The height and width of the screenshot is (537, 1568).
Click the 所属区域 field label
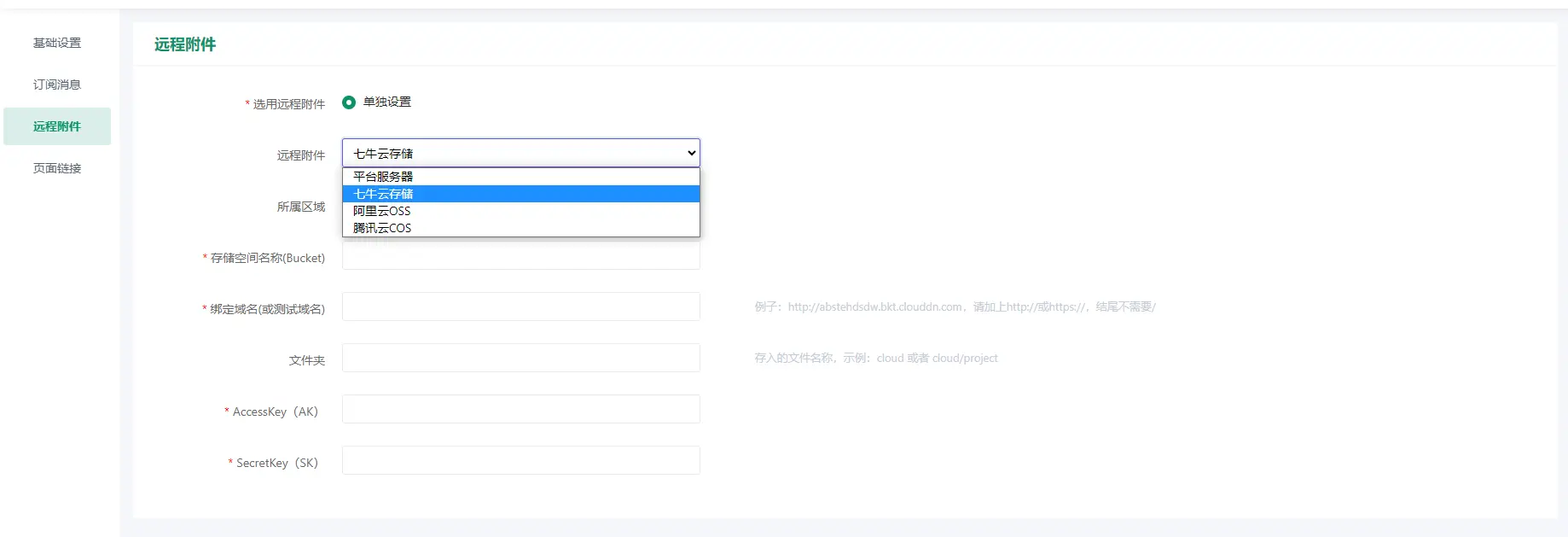point(300,207)
